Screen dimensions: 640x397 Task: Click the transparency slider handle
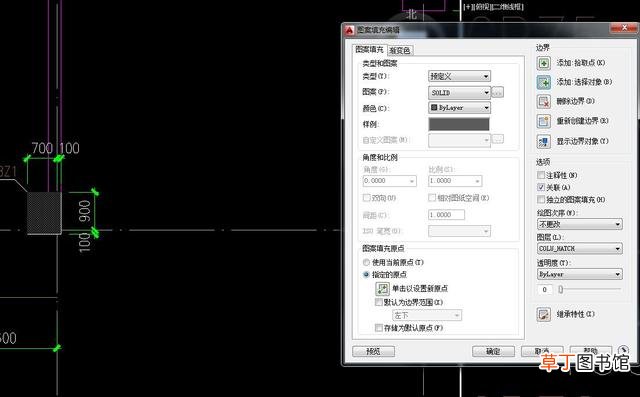[560, 289]
